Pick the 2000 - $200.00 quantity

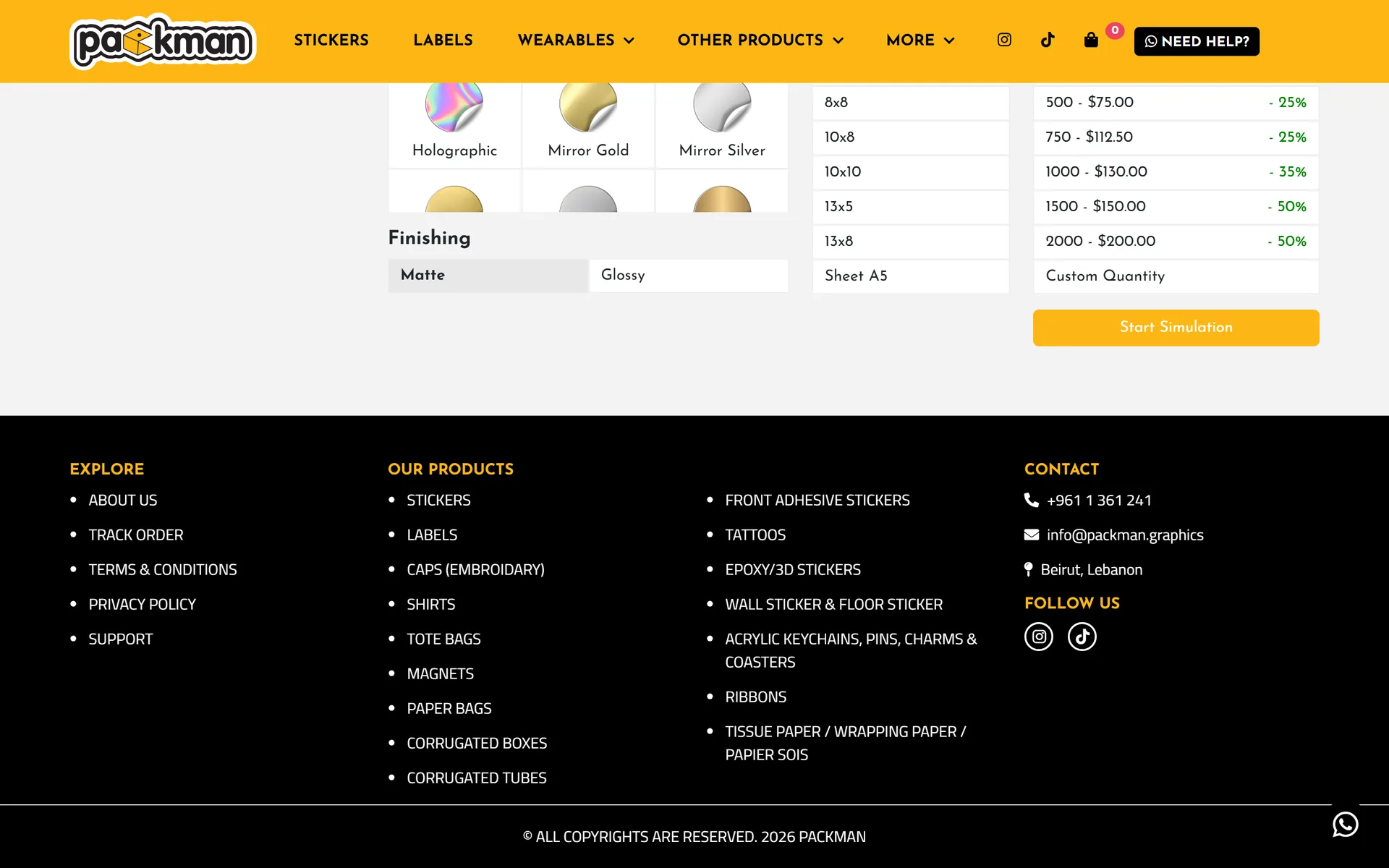[1176, 242]
